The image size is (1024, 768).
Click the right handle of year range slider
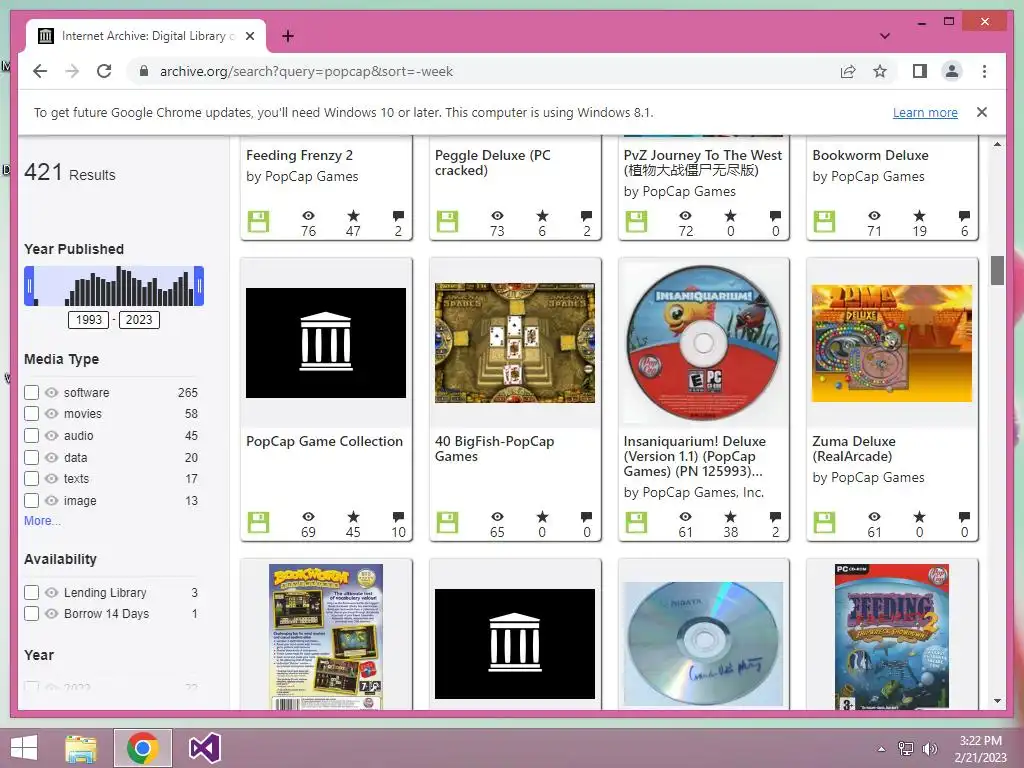click(x=199, y=285)
